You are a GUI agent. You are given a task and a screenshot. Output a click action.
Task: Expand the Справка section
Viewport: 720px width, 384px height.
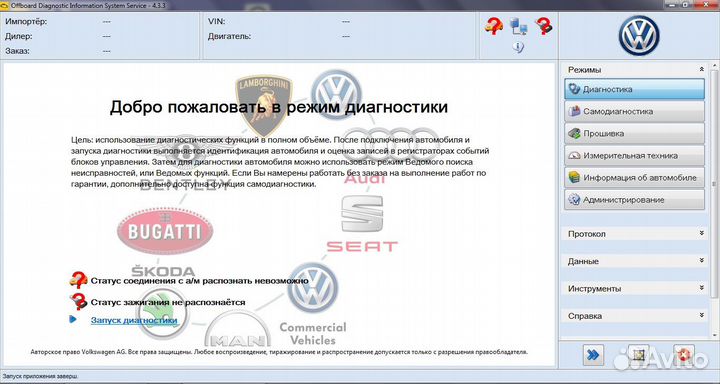tap(702, 315)
